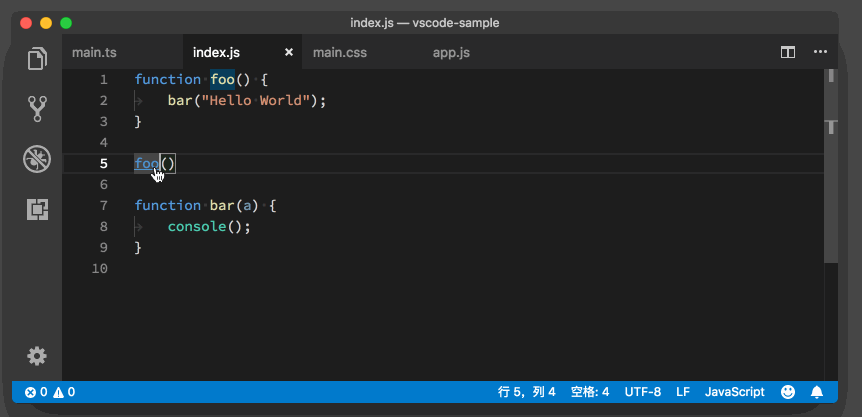This screenshot has height=417, width=862.
Task: Close the index.js tab
Action: click(x=289, y=52)
